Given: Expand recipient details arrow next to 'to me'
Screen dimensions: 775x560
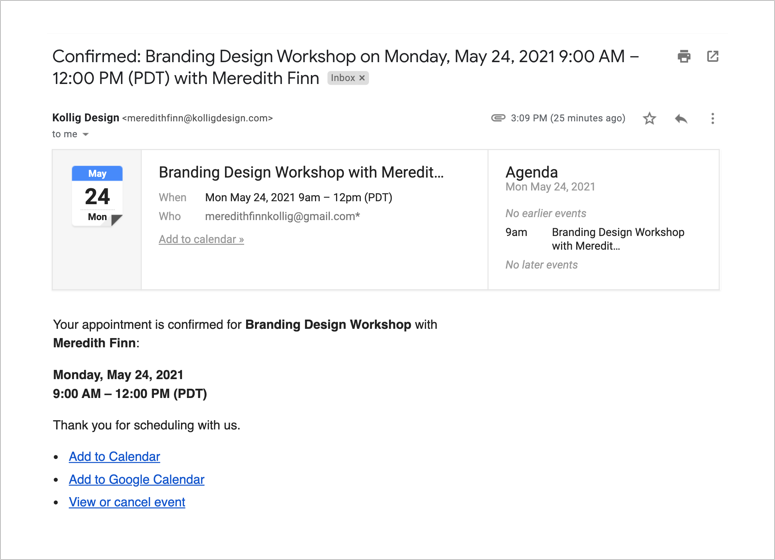Looking at the screenshot, I should pyautogui.click(x=86, y=135).
